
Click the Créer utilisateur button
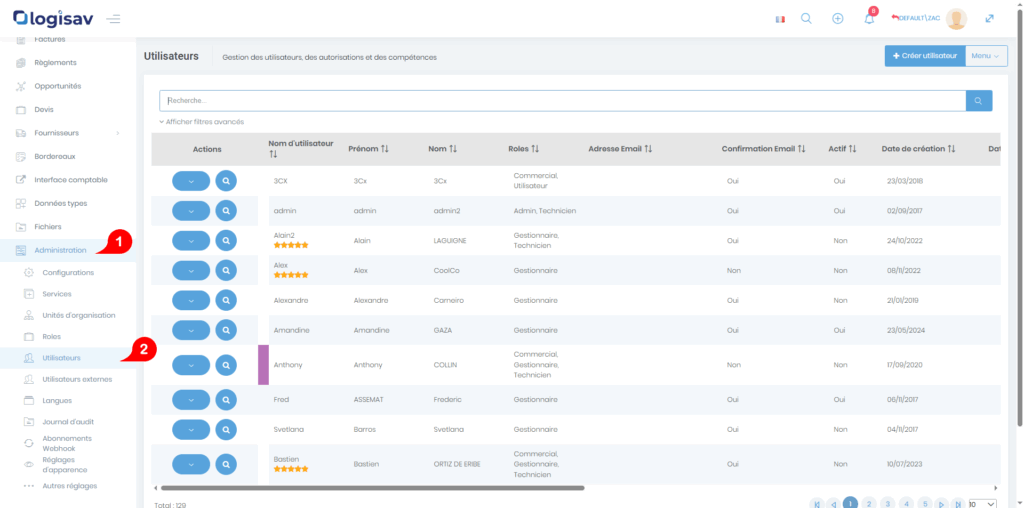[924, 56]
